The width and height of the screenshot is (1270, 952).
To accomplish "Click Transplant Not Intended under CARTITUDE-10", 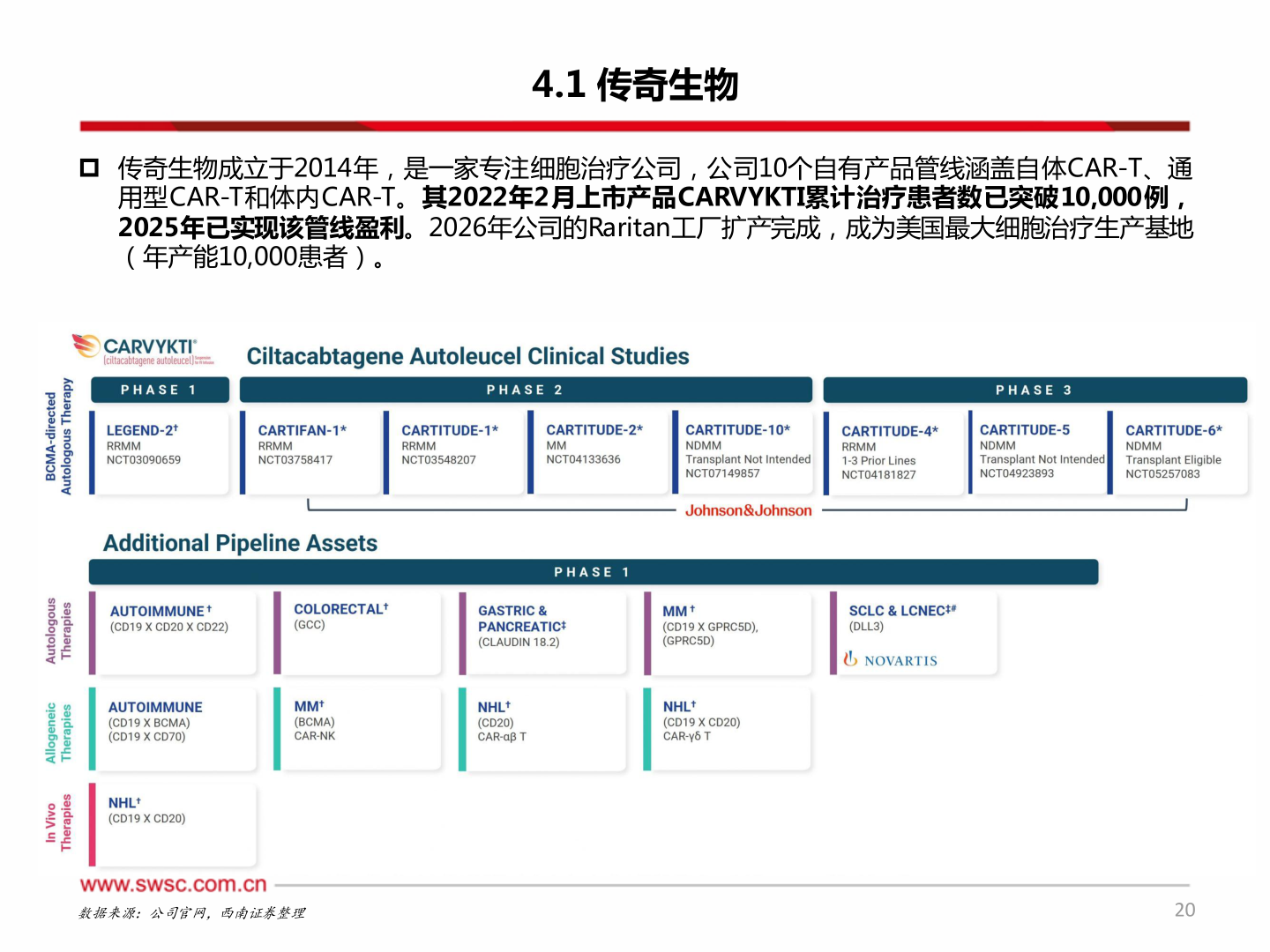I will coord(748,458).
